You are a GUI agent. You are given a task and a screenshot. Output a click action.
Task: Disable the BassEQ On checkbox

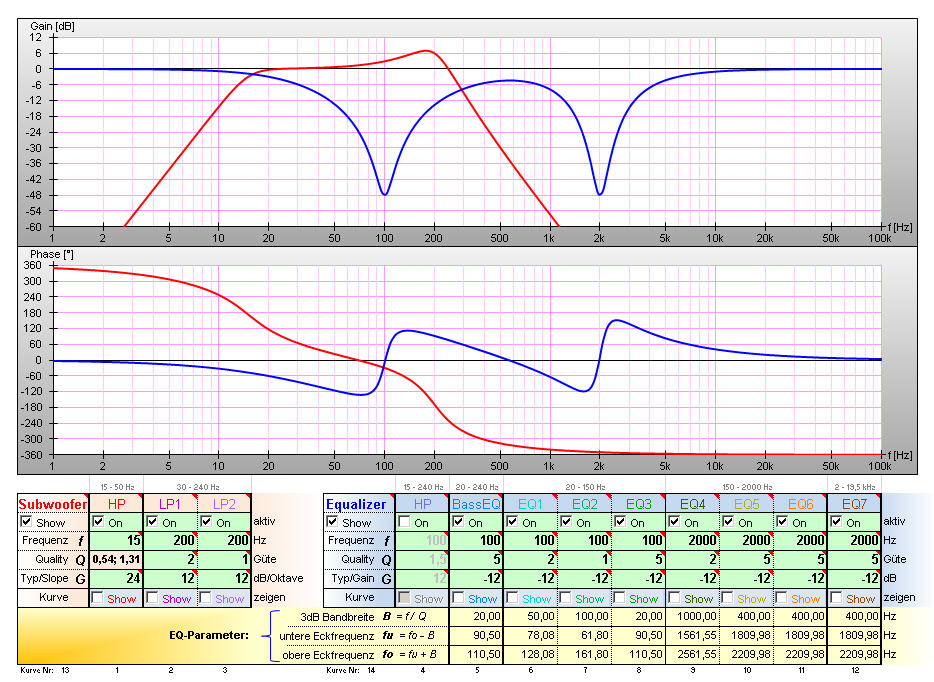click(x=459, y=522)
